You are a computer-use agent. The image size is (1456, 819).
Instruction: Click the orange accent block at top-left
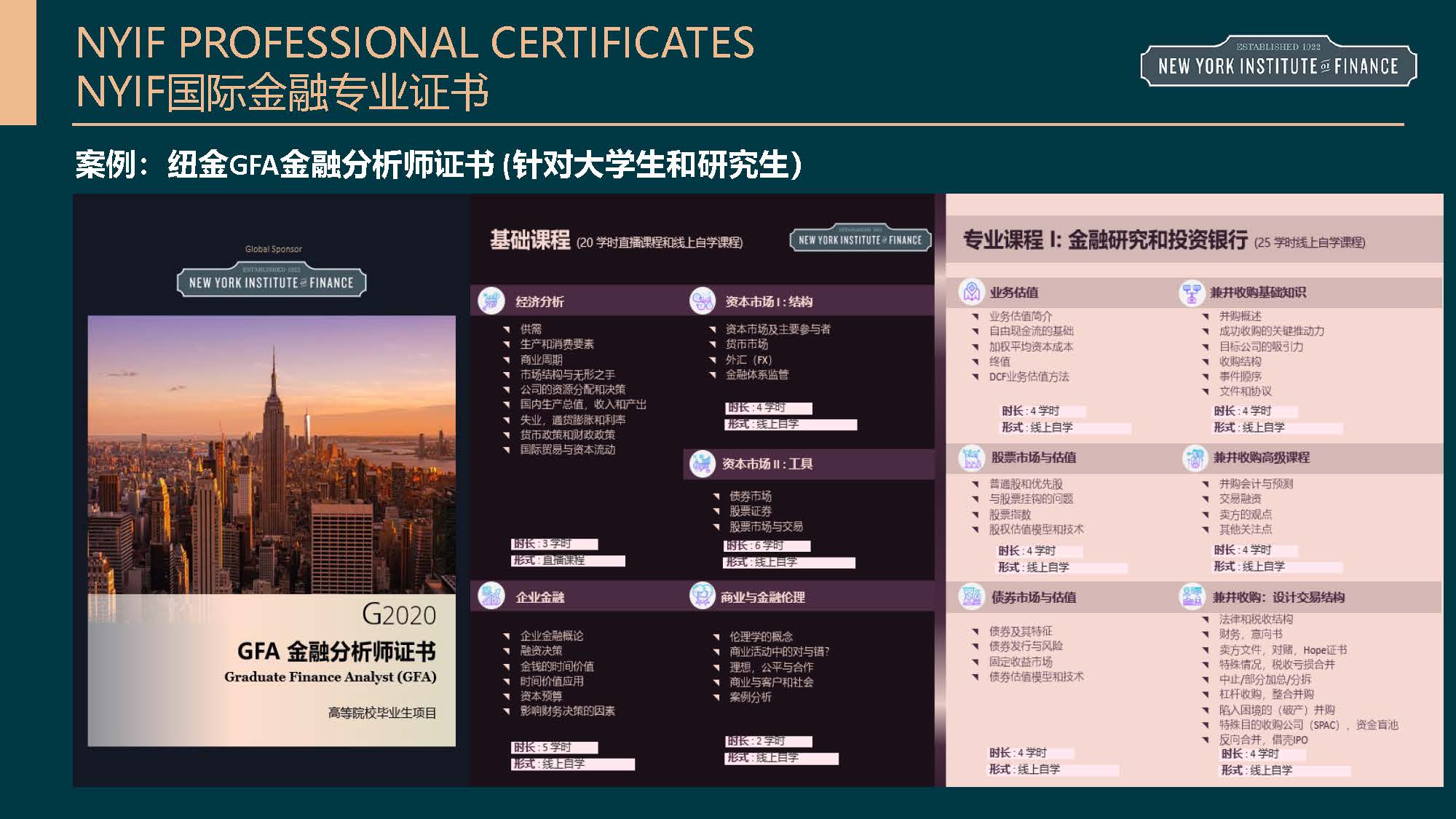click(x=17, y=62)
